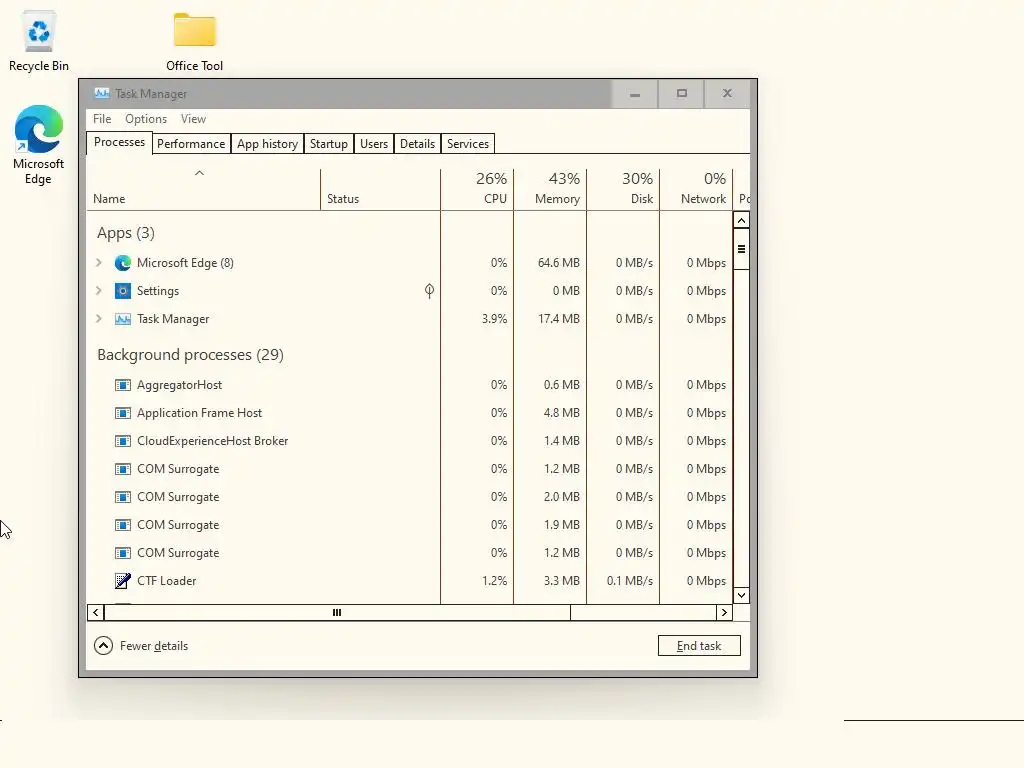1024x768 pixels.
Task: Sort by the Network column header
Action: [696, 189]
